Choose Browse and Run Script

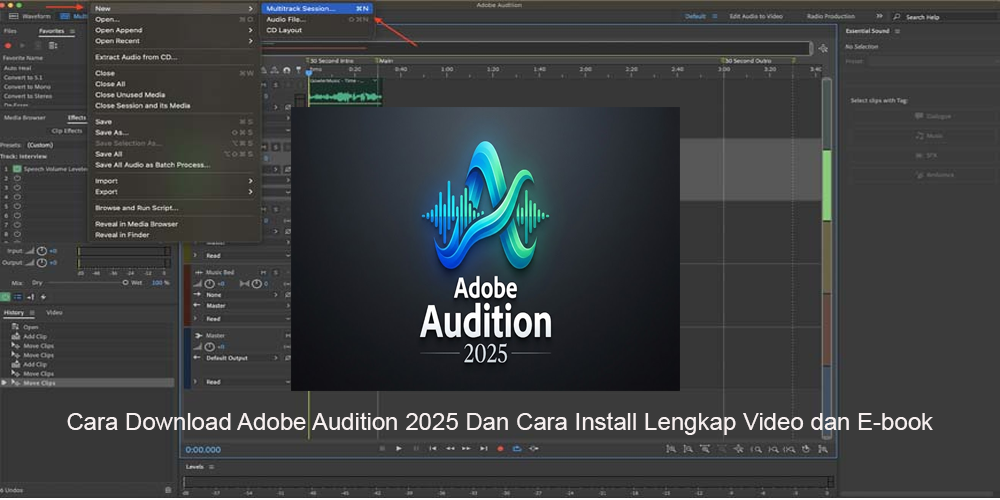[174, 208]
